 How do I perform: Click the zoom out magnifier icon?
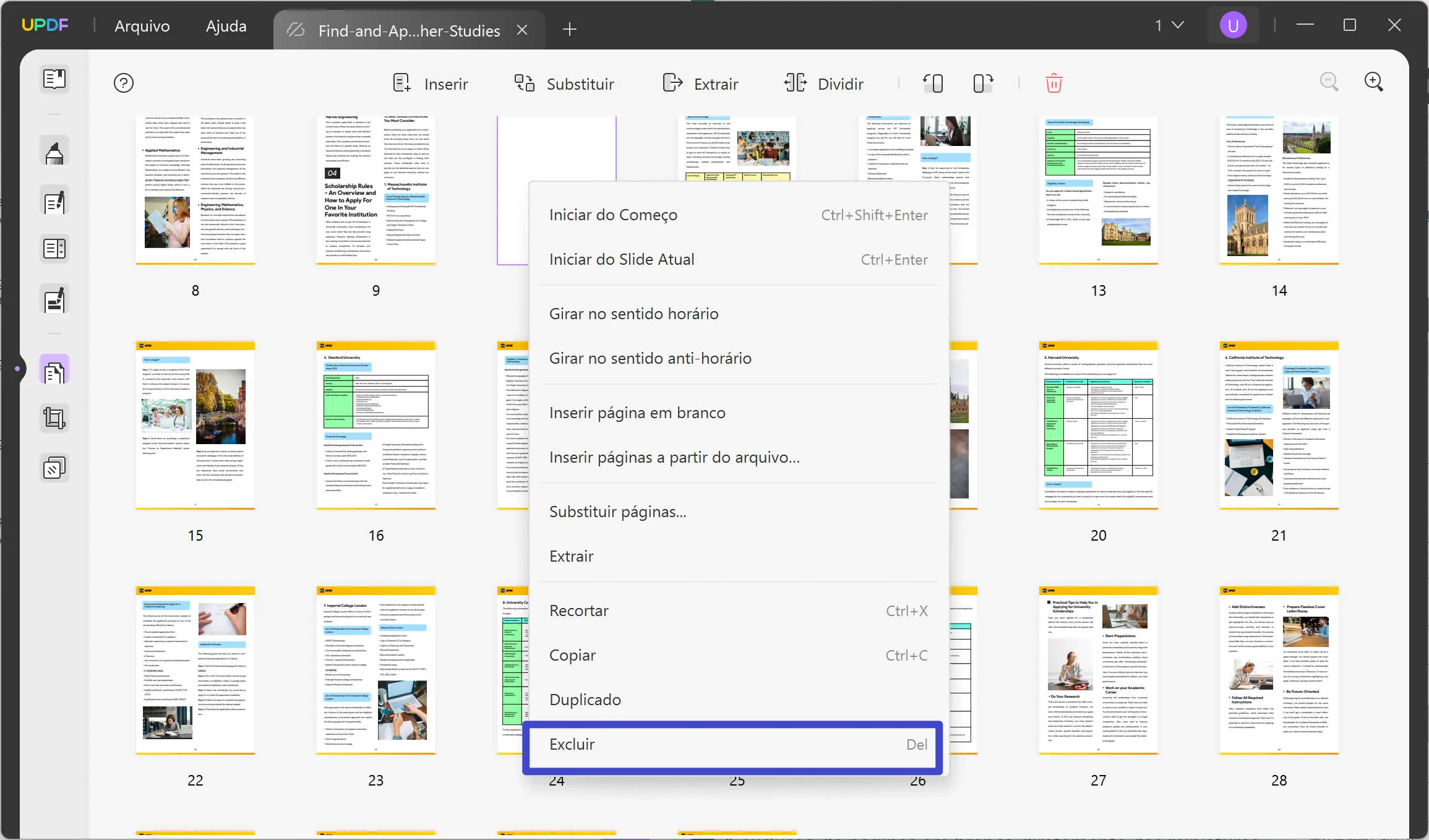point(1329,81)
